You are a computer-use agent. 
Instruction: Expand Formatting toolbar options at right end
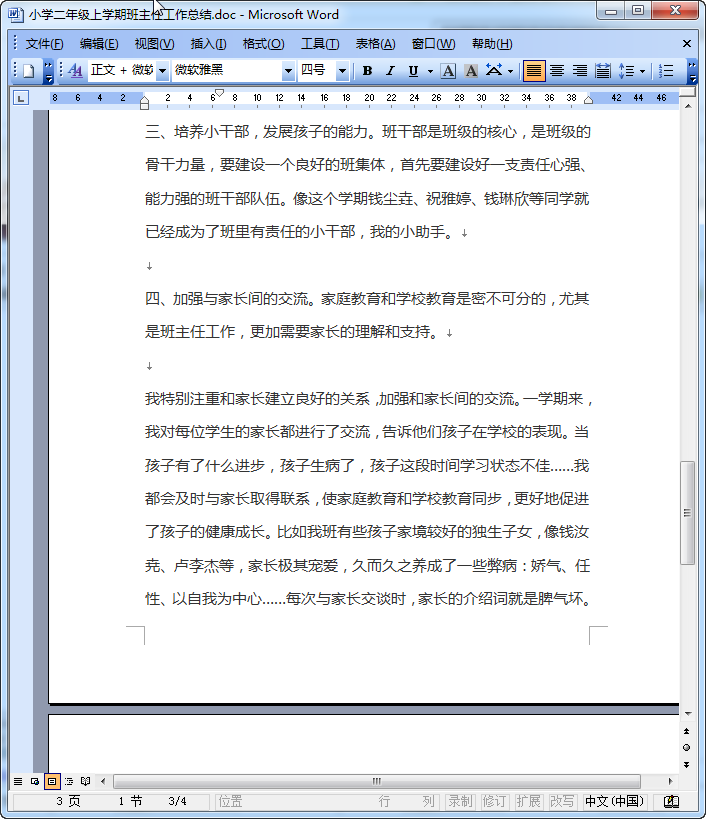692,72
